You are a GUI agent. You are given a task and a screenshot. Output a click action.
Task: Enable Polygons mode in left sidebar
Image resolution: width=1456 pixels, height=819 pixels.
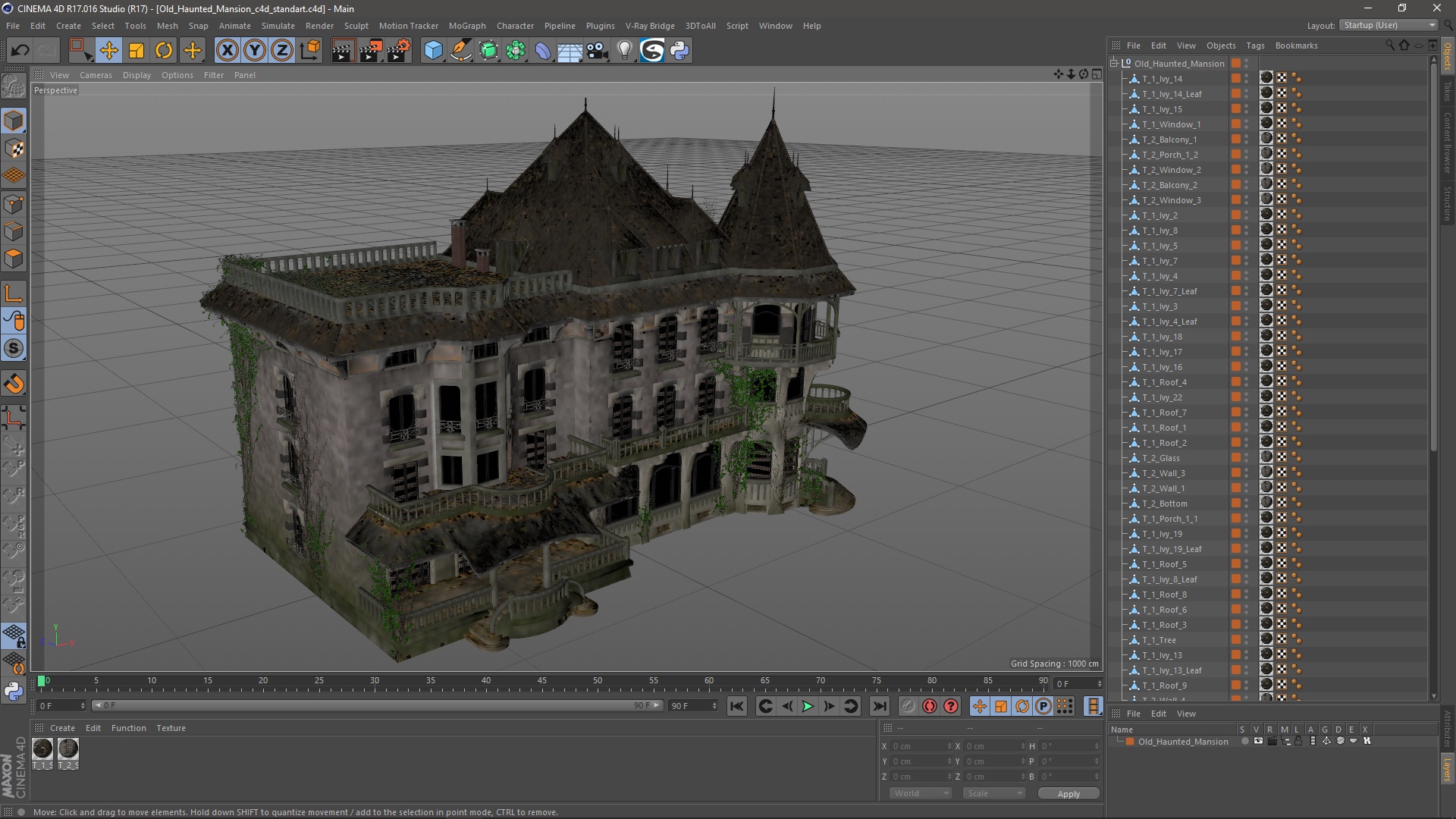coord(14,258)
